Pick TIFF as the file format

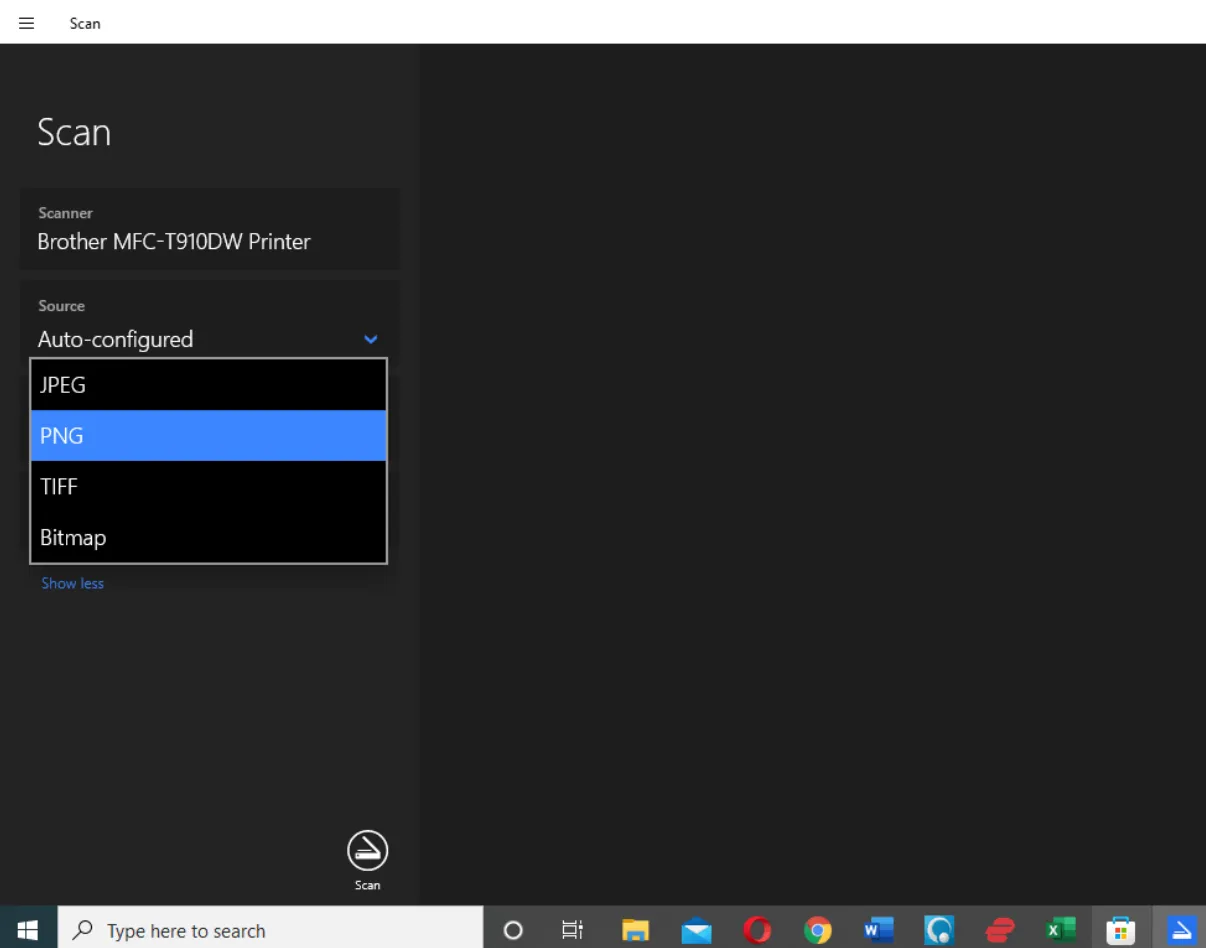tap(208, 487)
